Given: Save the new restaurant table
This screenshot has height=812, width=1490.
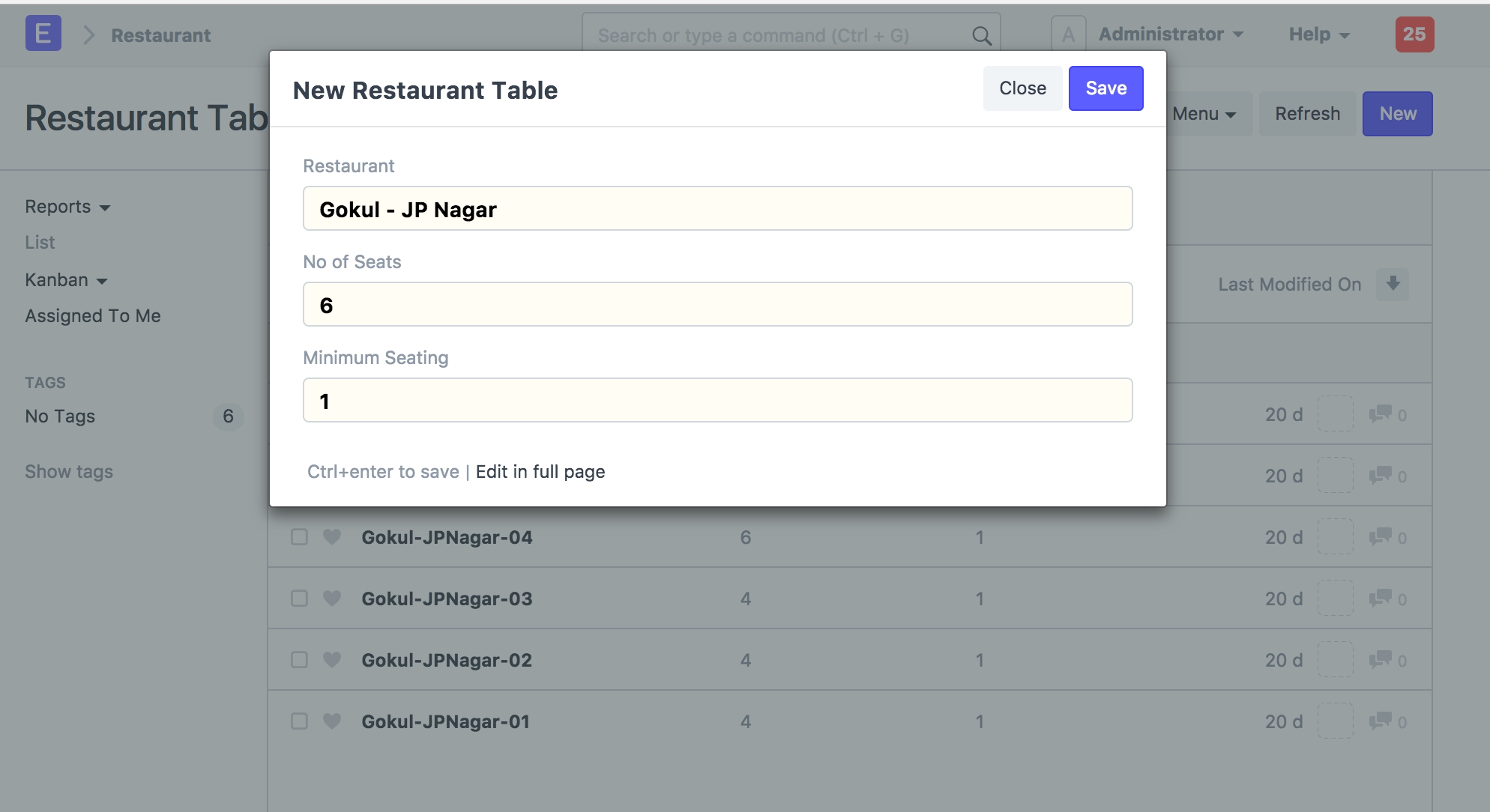Looking at the screenshot, I should (1106, 88).
